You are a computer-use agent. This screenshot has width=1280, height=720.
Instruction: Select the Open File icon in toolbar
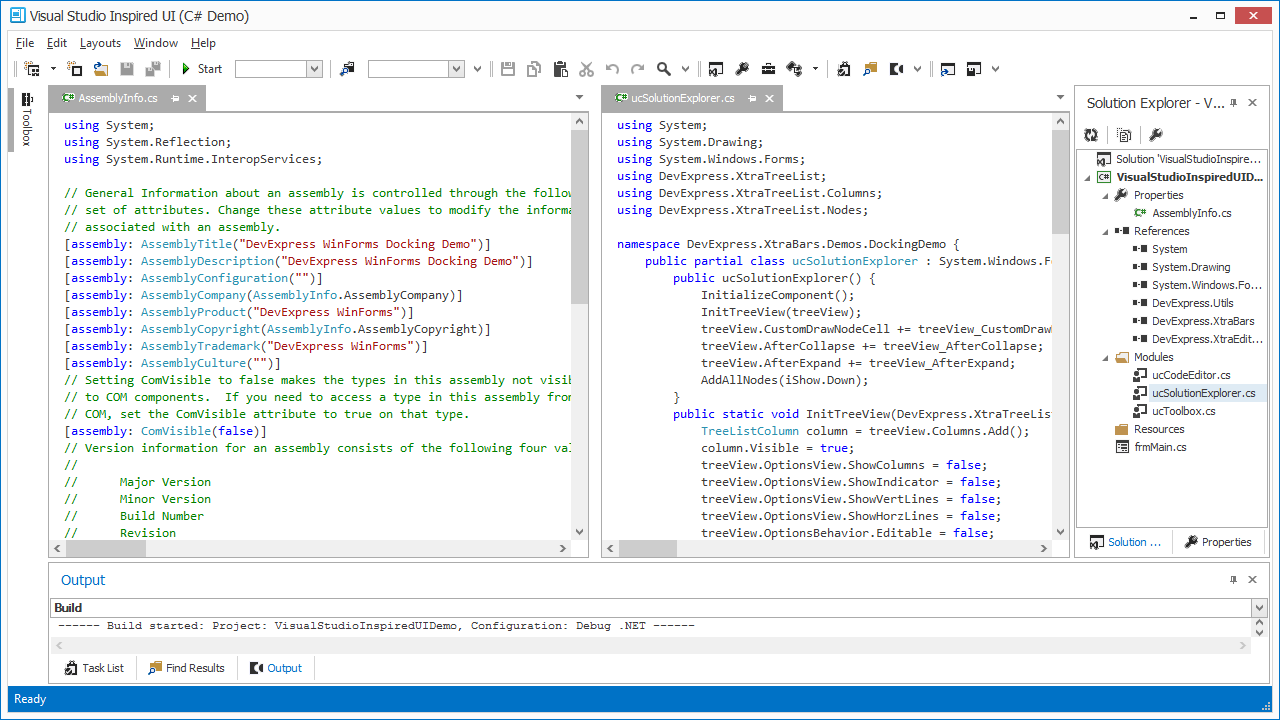(x=101, y=68)
